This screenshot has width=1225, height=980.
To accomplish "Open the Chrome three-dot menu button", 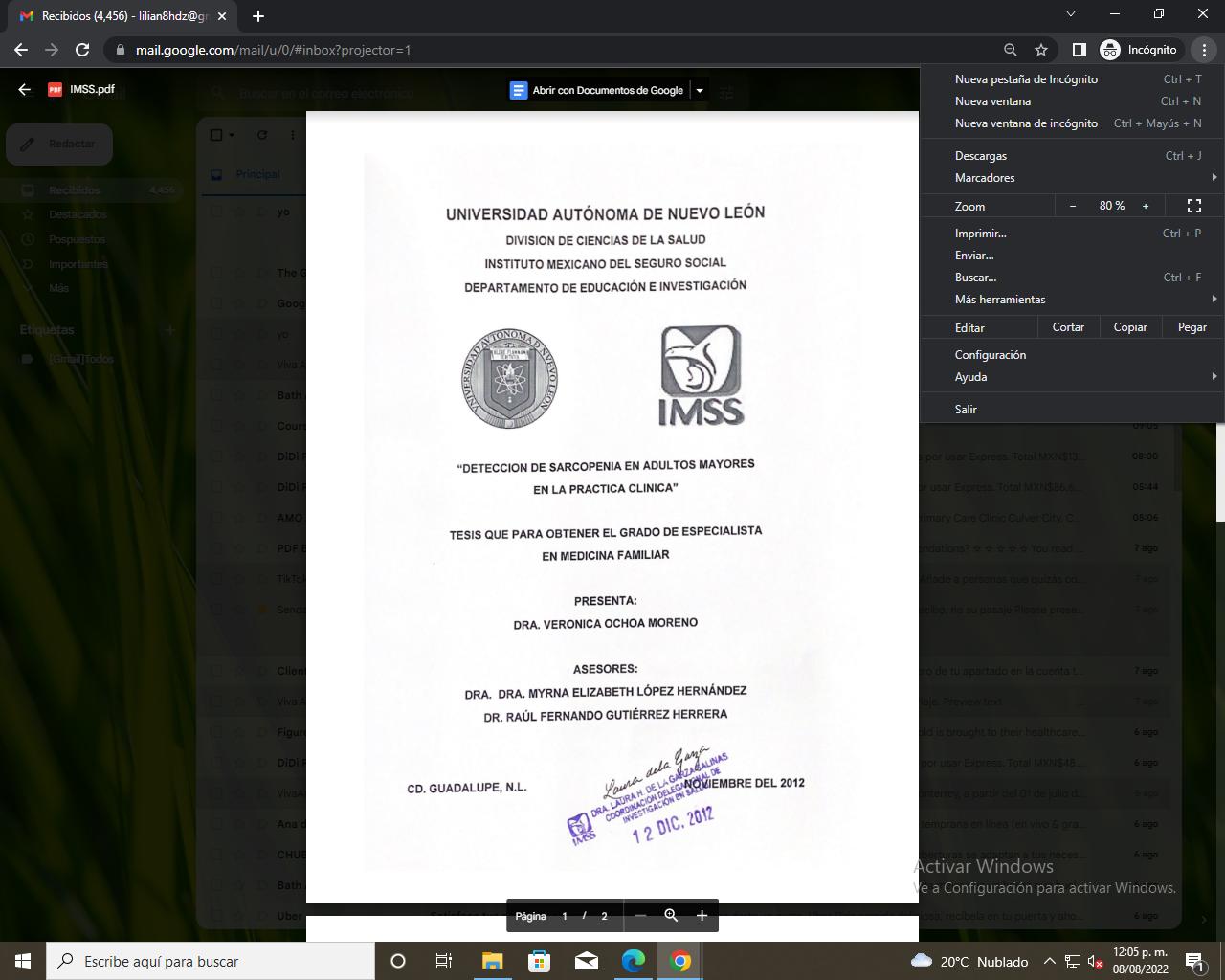I will [1205, 50].
